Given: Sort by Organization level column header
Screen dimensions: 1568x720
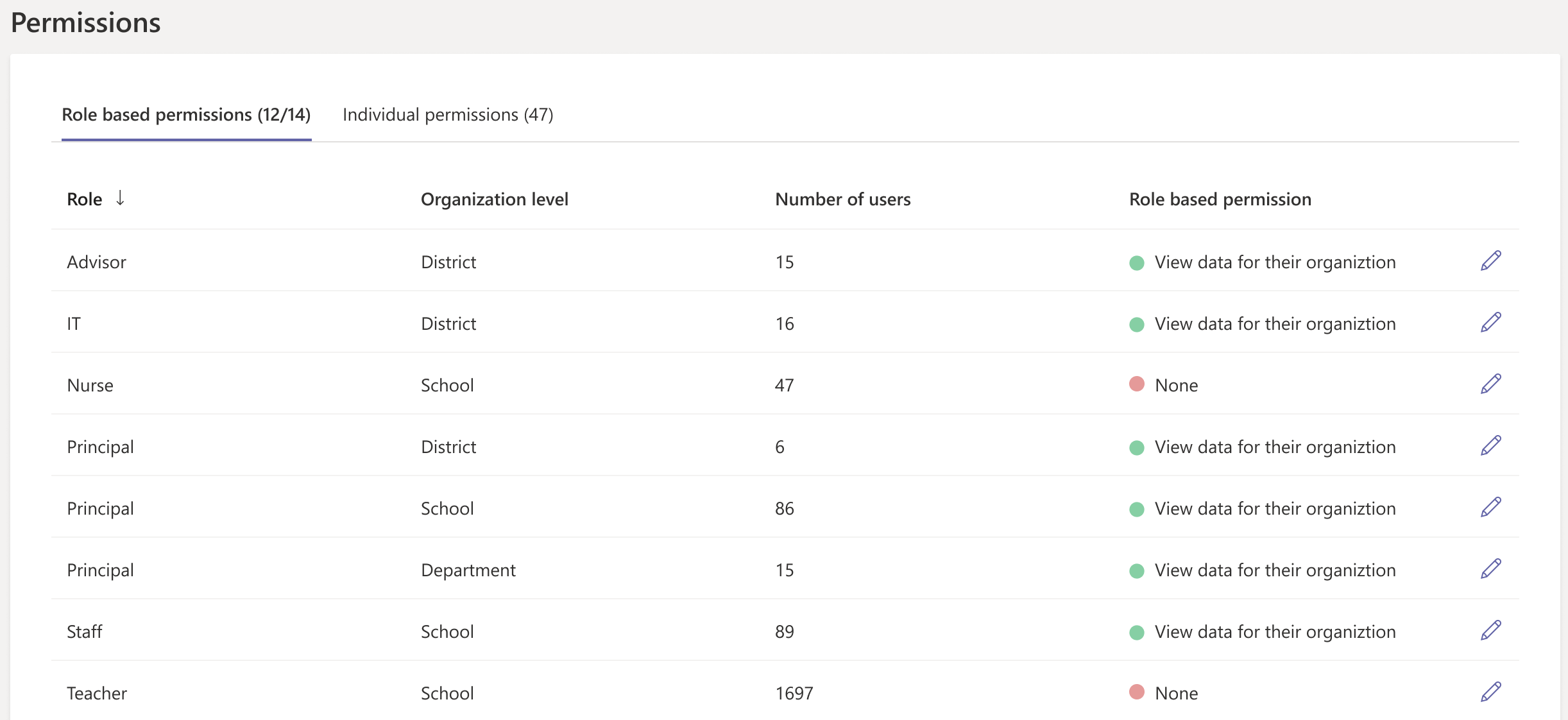Looking at the screenshot, I should pos(495,200).
